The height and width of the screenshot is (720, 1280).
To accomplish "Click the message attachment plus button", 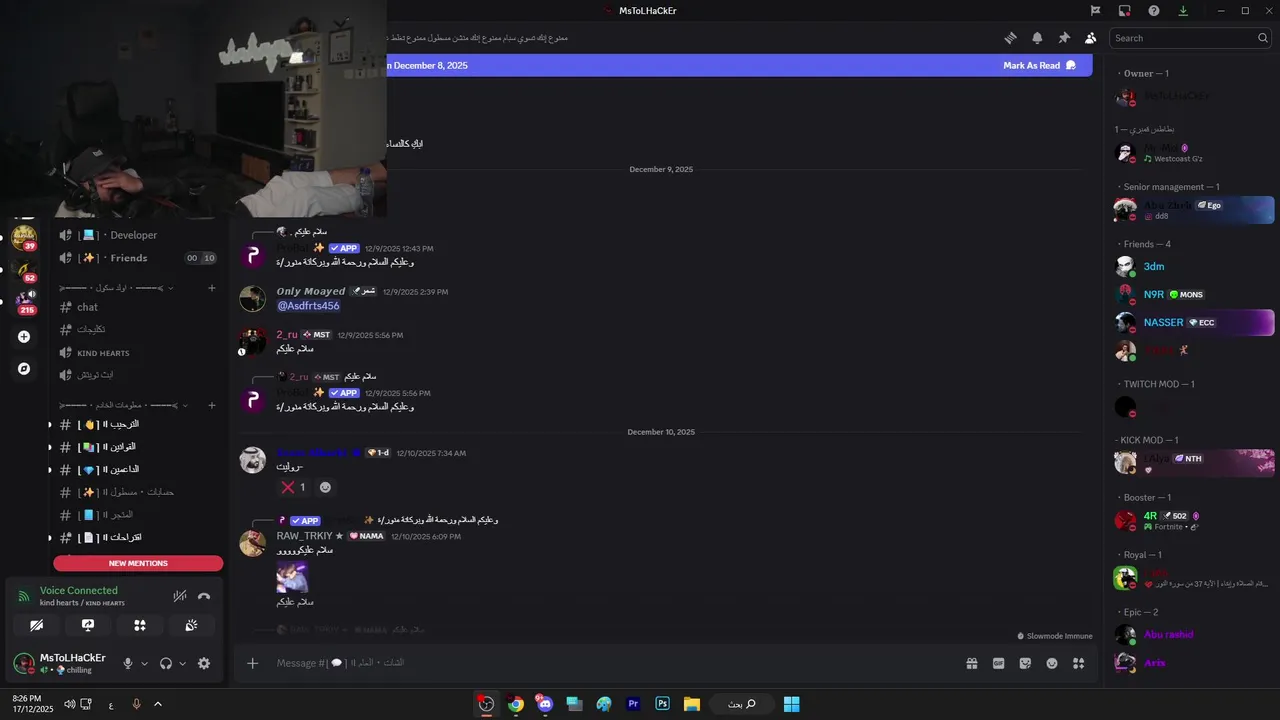I will 253,663.
